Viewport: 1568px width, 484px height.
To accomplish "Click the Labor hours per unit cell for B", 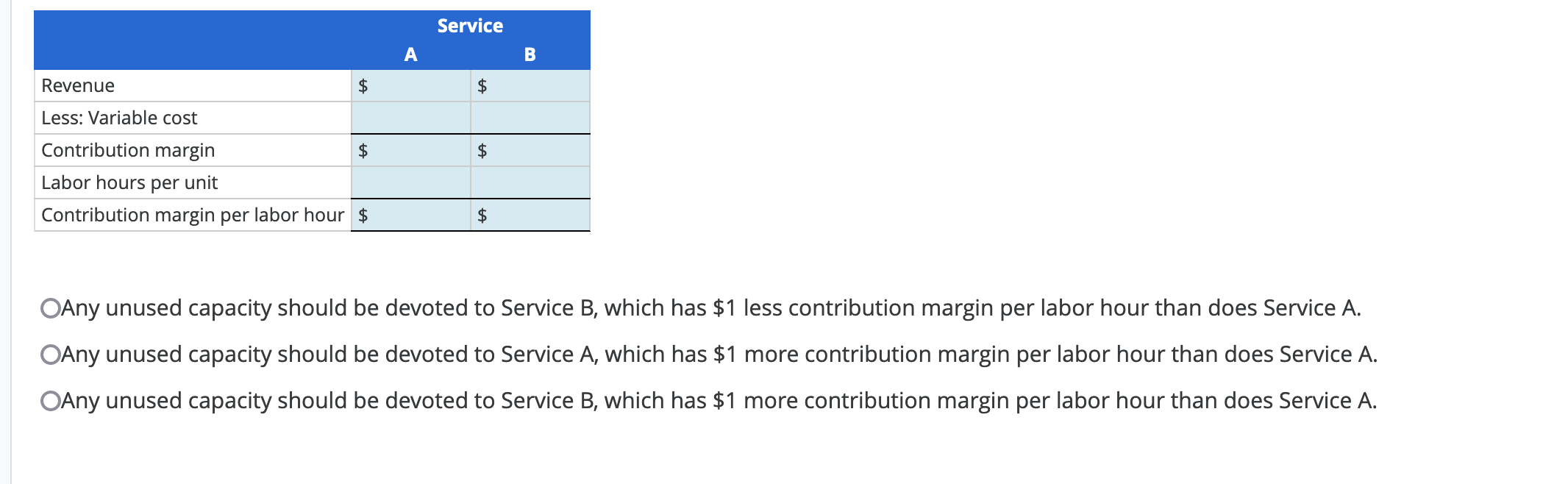I will 530,182.
